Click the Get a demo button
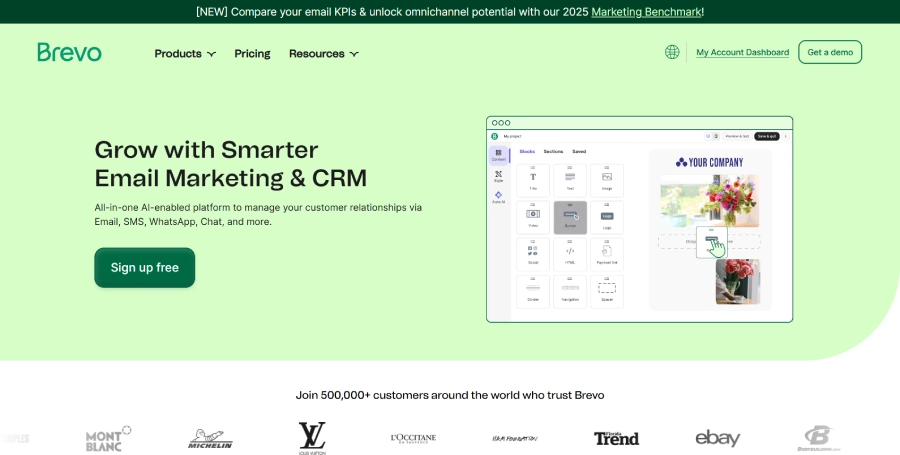This screenshot has width=900, height=455. (830, 52)
